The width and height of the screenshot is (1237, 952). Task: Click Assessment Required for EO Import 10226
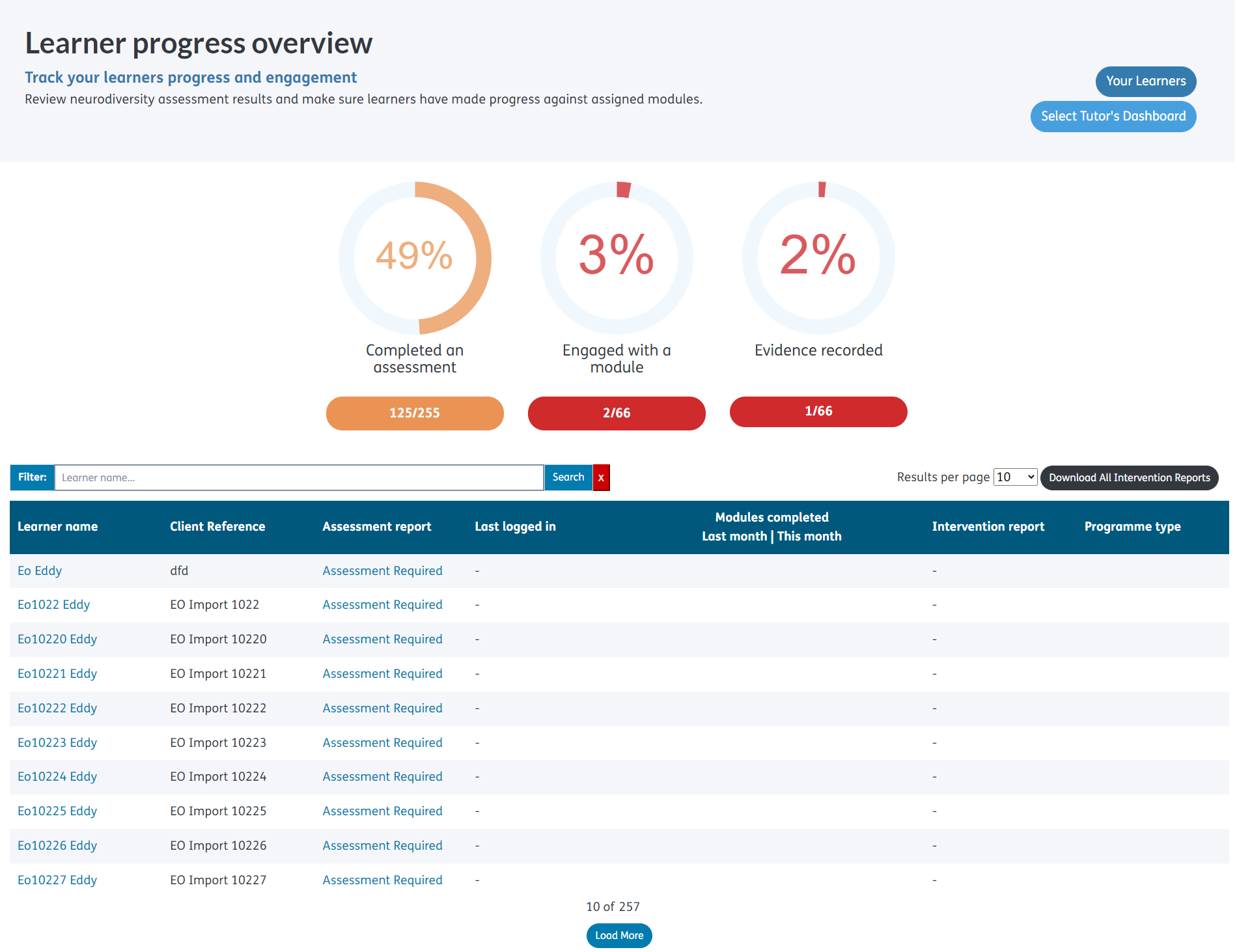382,846
